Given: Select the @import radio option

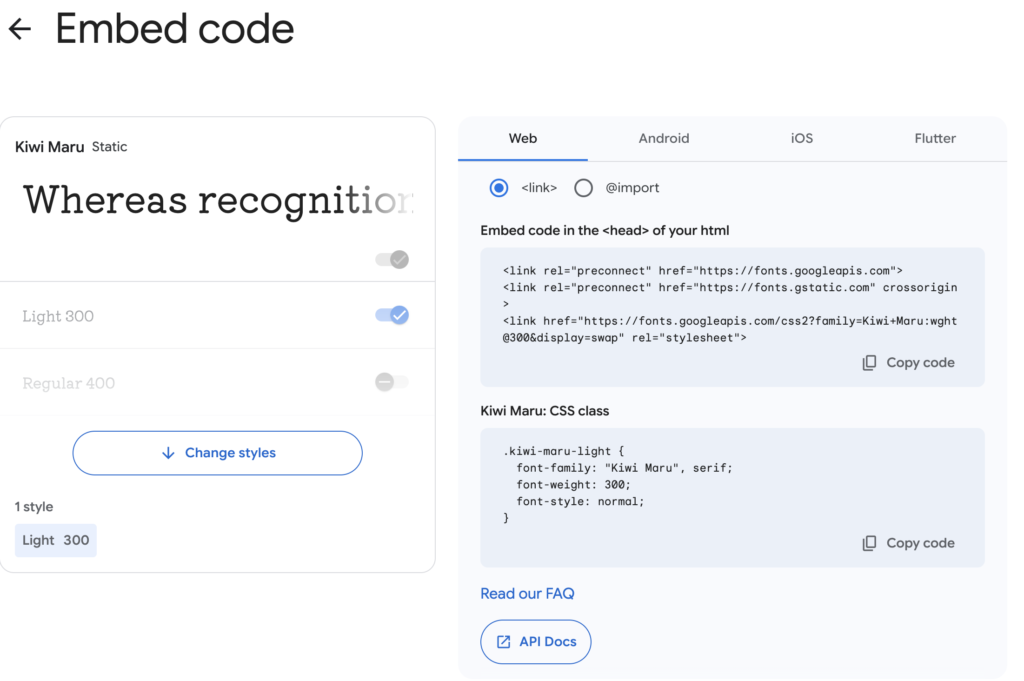Looking at the screenshot, I should [x=584, y=188].
